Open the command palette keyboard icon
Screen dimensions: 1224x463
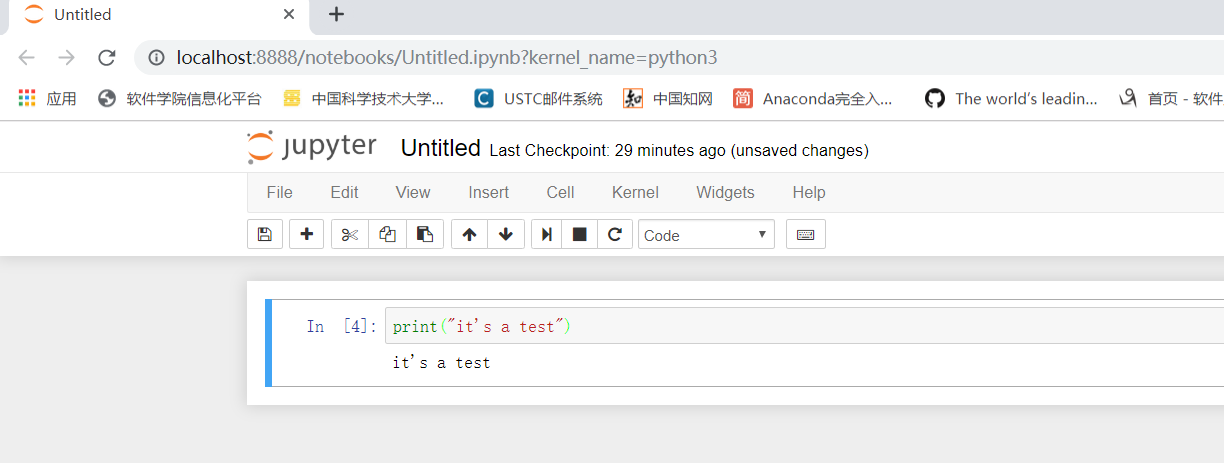pos(805,234)
